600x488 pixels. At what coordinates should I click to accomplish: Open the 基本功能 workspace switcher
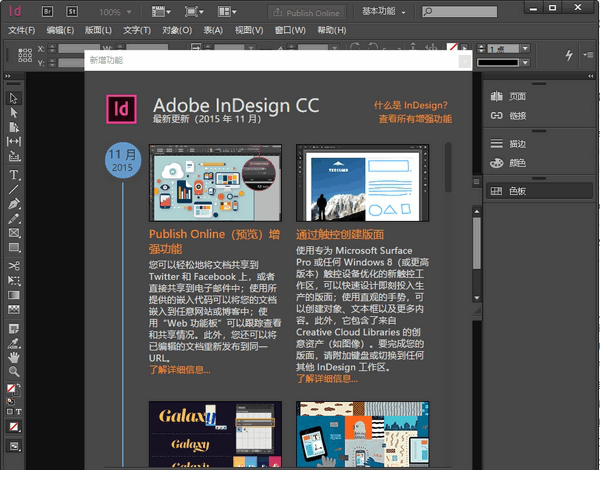[384, 11]
